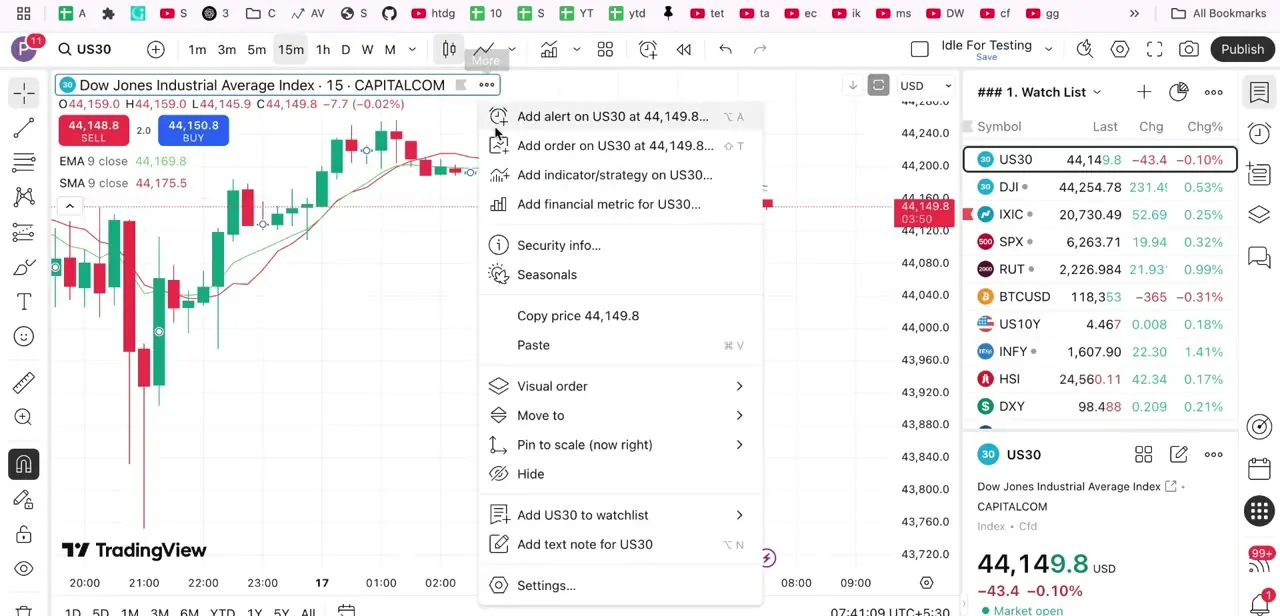
Task: Open the alerts clock panel in right sidebar
Action: pos(1259,134)
